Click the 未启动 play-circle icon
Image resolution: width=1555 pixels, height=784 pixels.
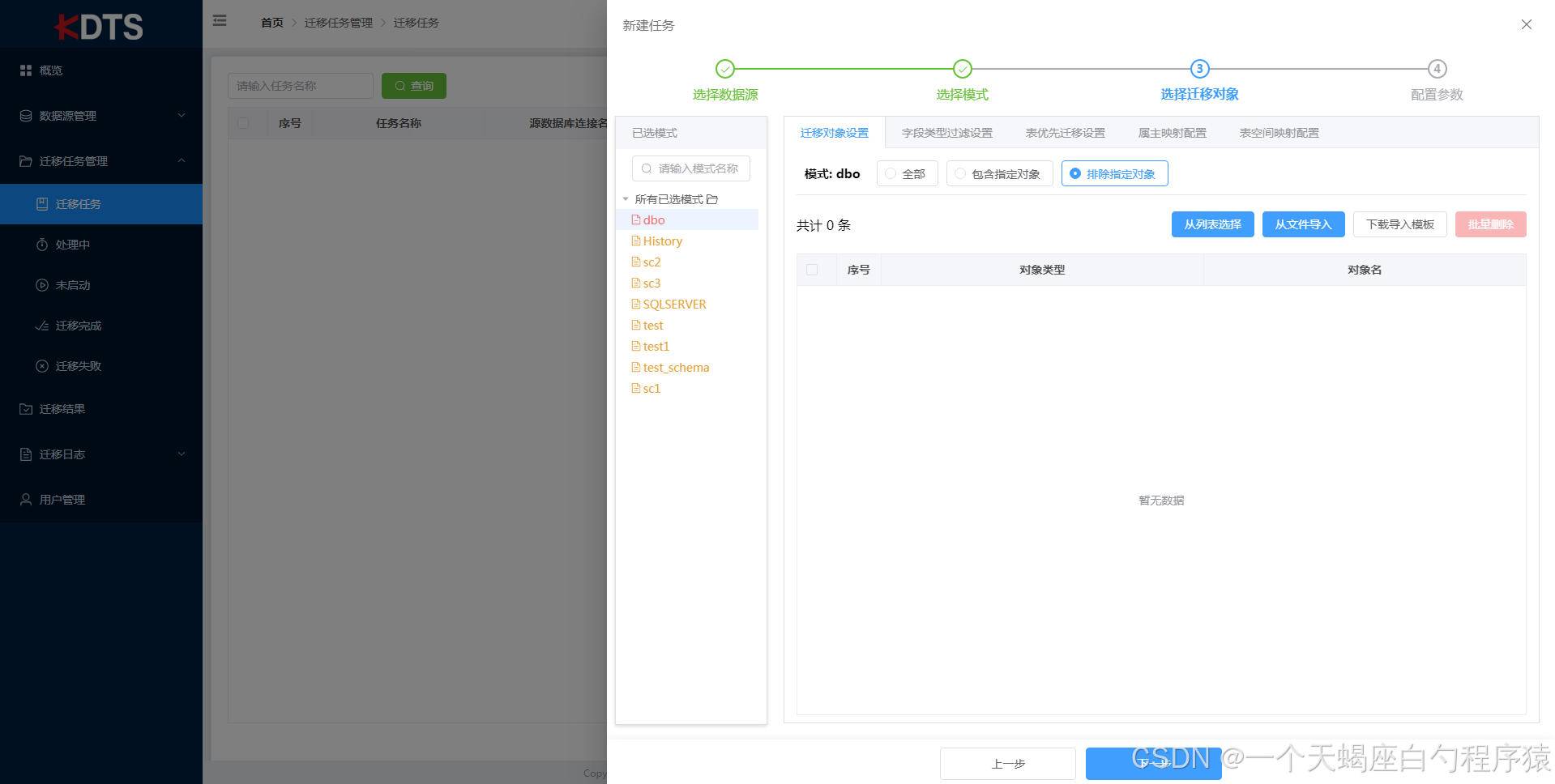[x=42, y=285]
